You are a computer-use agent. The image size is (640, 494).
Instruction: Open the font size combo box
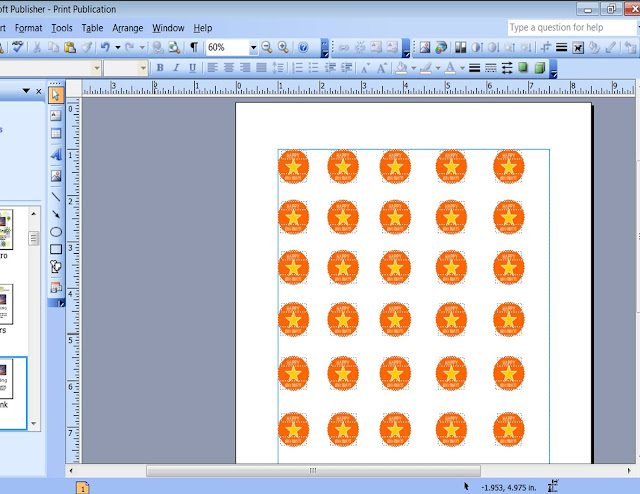[x=125, y=68]
